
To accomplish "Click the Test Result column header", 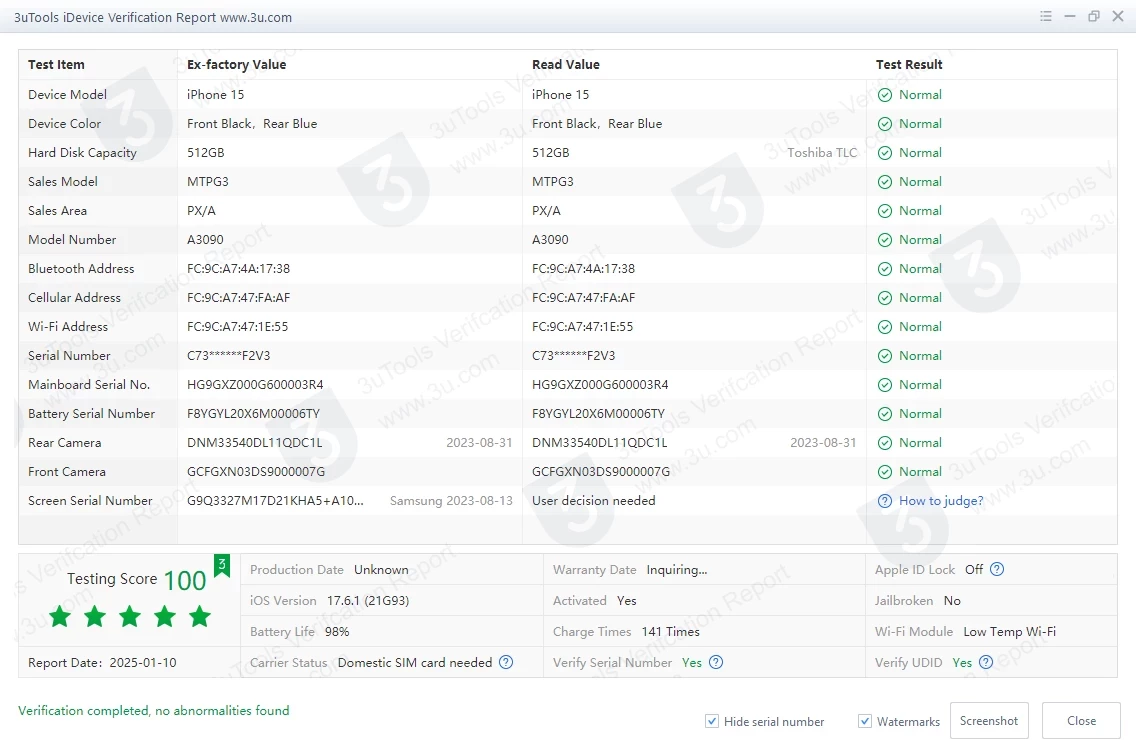I will [909, 65].
